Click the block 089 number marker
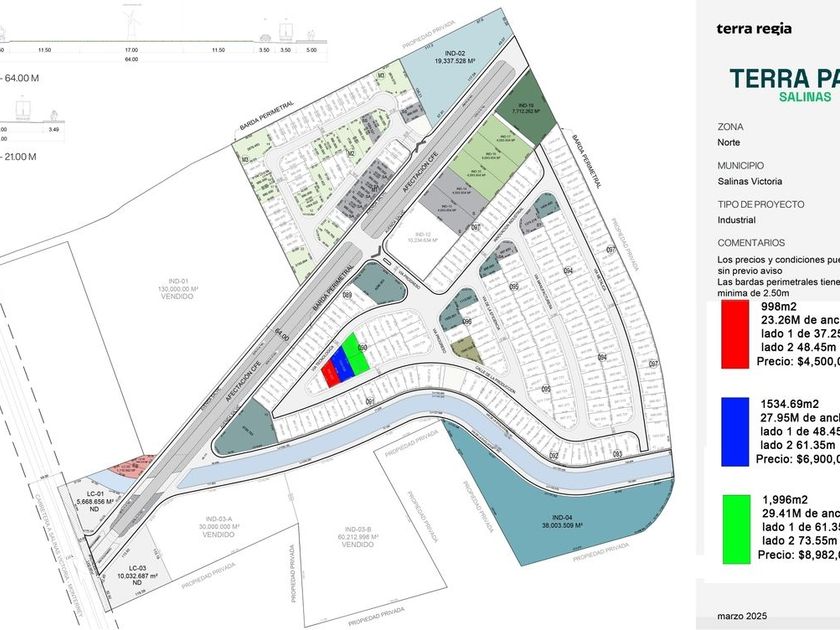Screen dimensions: 840x630 point(347,295)
